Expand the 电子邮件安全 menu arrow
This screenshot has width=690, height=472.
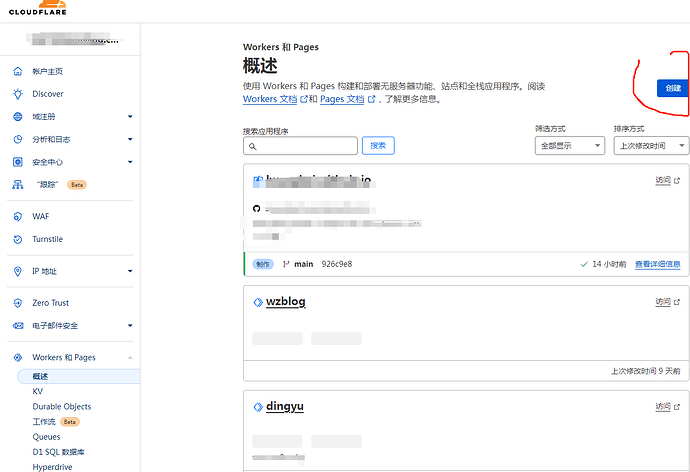point(130,326)
